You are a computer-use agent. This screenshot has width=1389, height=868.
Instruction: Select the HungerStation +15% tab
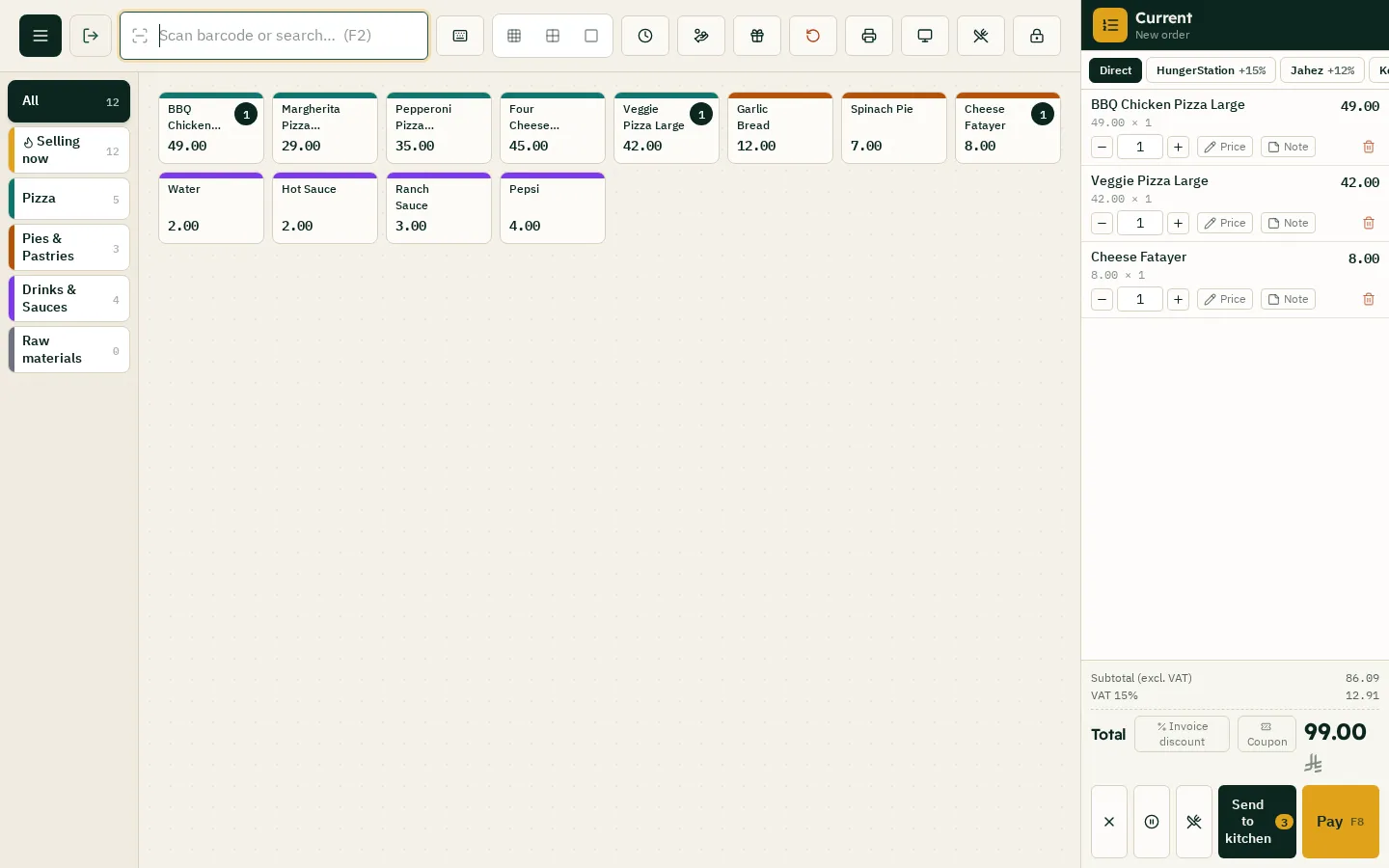1211,70
